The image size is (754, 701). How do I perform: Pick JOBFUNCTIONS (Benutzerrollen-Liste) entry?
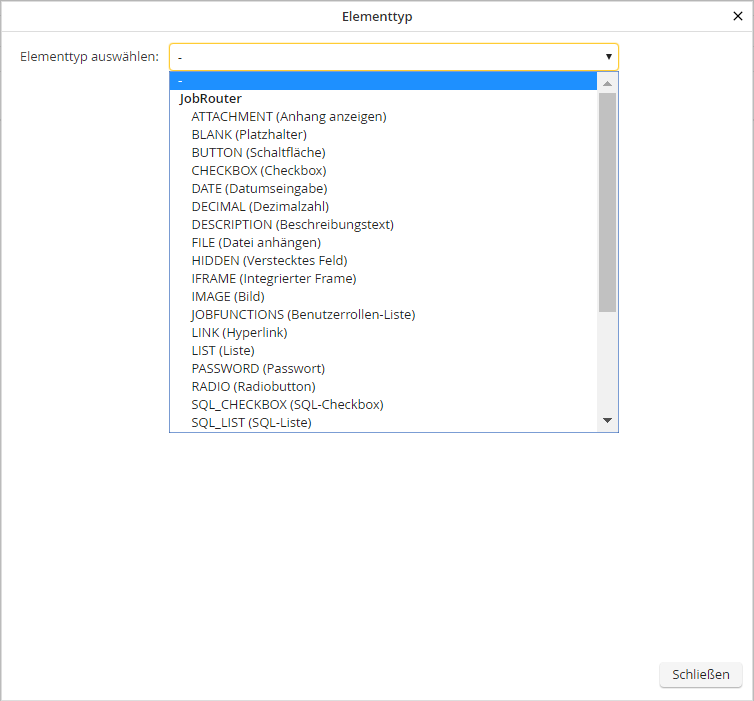tap(303, 314)
